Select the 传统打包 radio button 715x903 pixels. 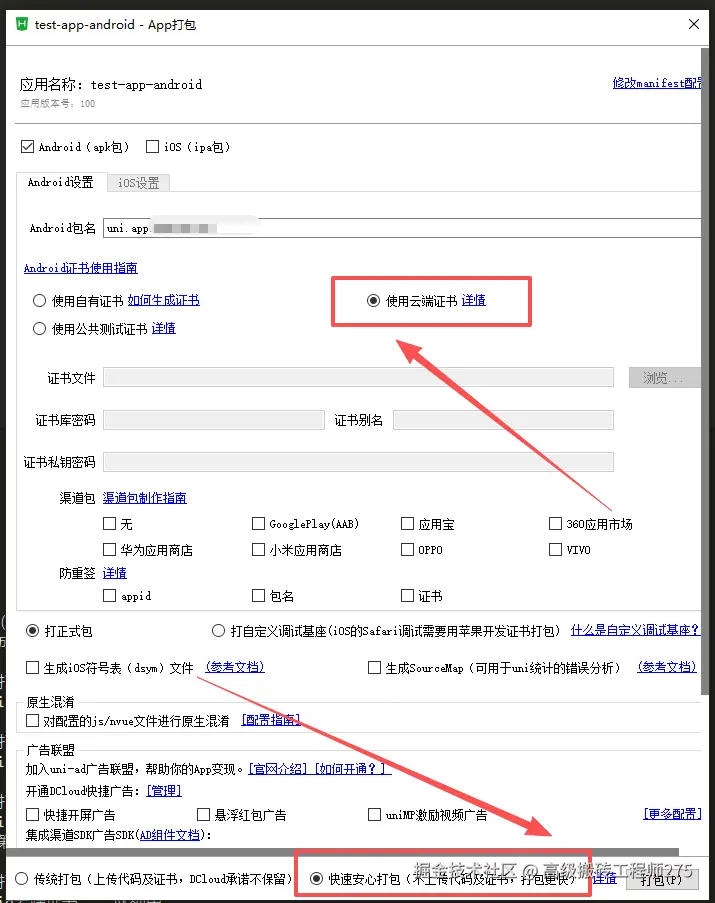(x=21, y=879)
